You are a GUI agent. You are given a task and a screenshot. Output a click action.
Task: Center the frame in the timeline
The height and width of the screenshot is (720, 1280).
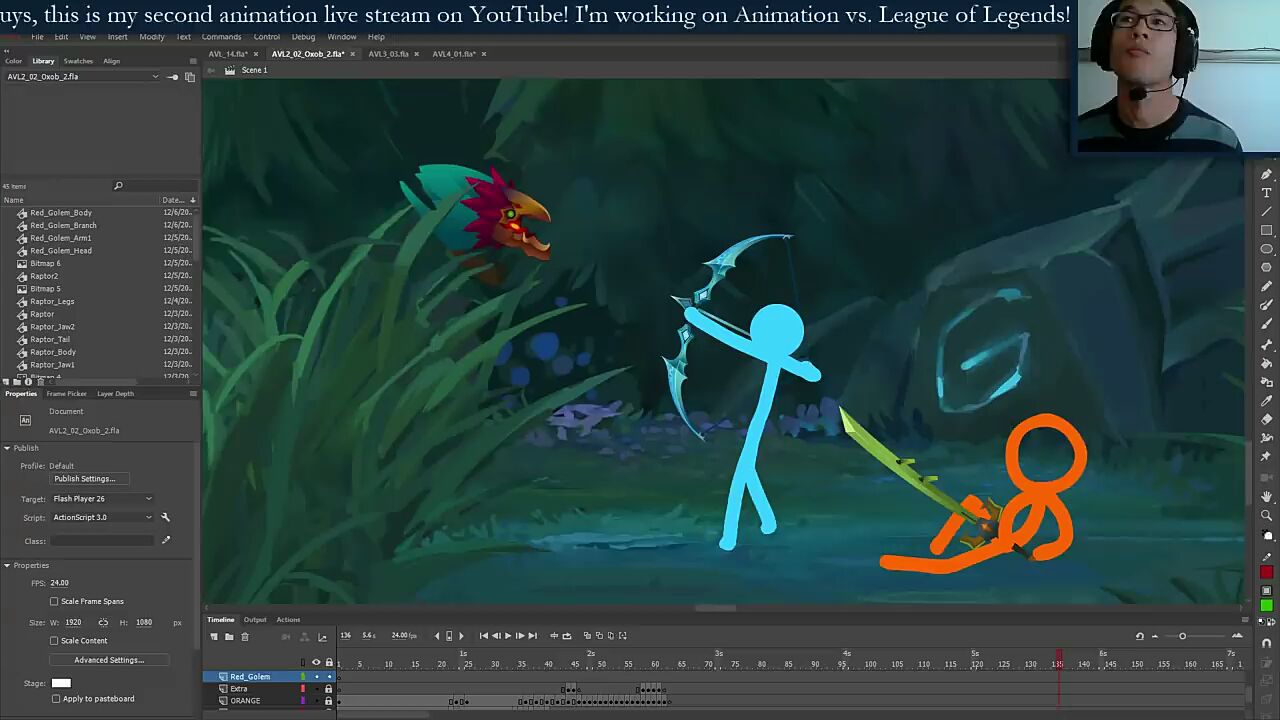coord(553,635)
